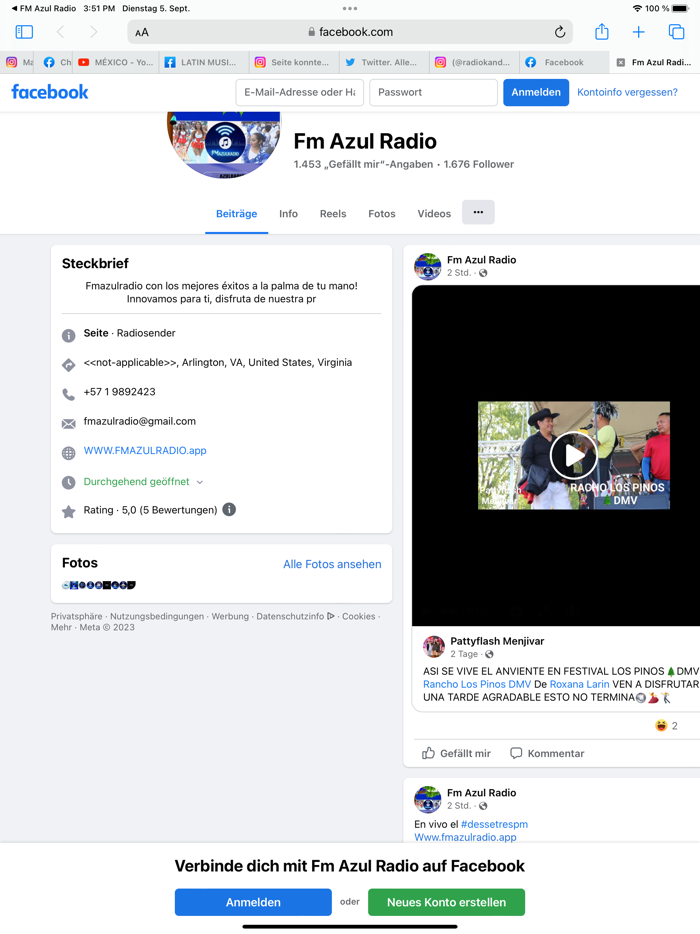The height and width of the screenshot is (934, 700).
Task: Click Anmelden button in bottom banner
Action: tap(253, 902)
